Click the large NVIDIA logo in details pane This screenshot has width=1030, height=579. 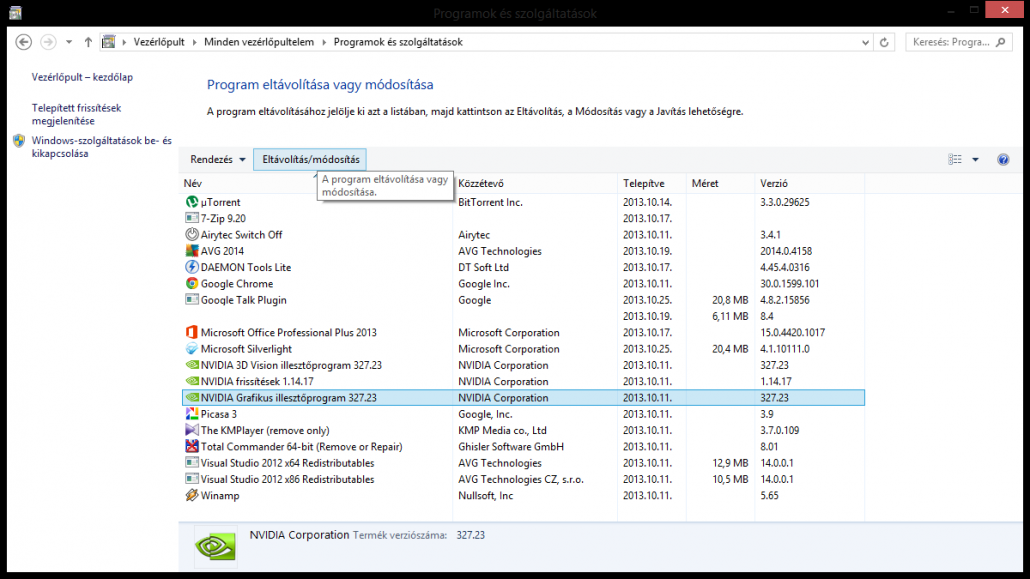coord(215,546)
